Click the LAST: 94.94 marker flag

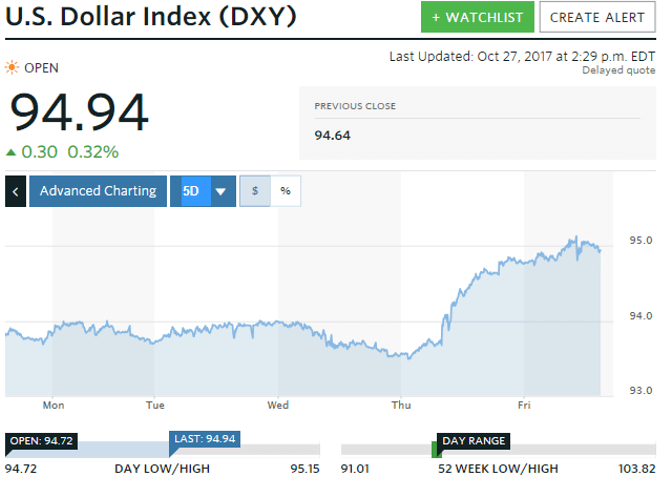pos(204,440)
